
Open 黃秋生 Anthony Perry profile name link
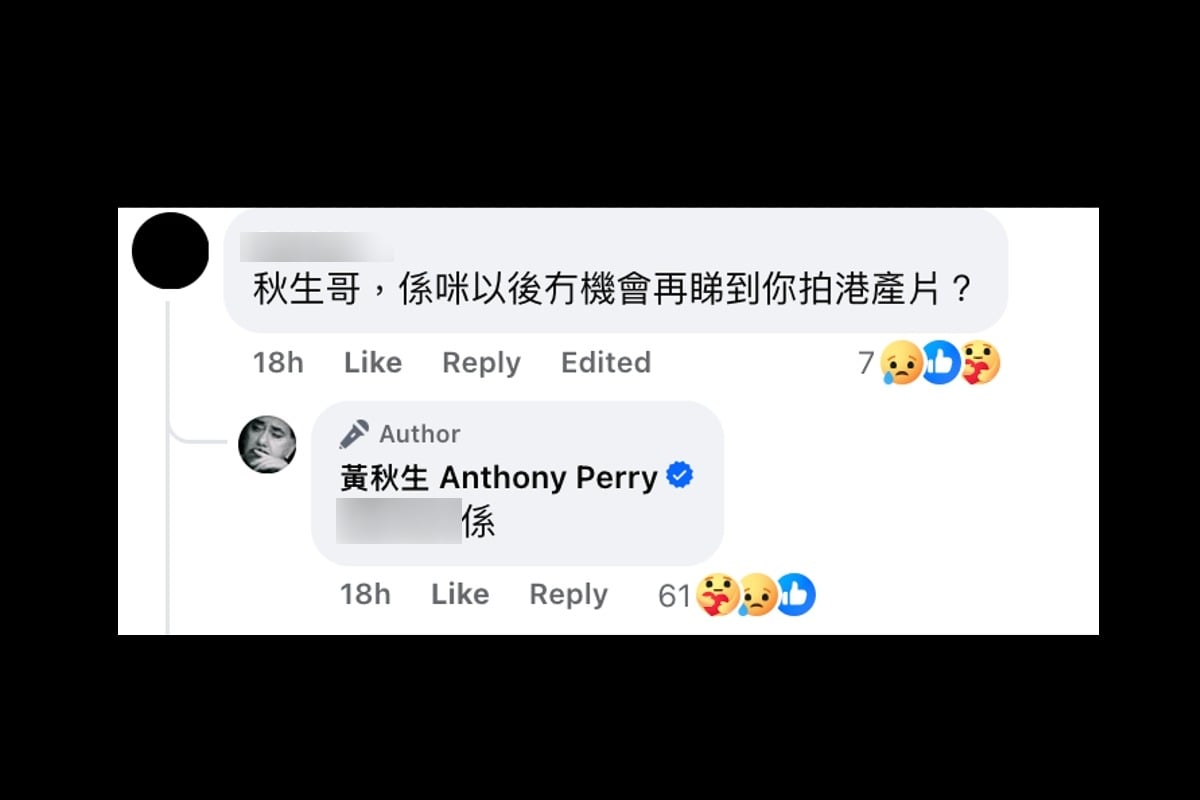pyautogui.click(x=499, y=477)
